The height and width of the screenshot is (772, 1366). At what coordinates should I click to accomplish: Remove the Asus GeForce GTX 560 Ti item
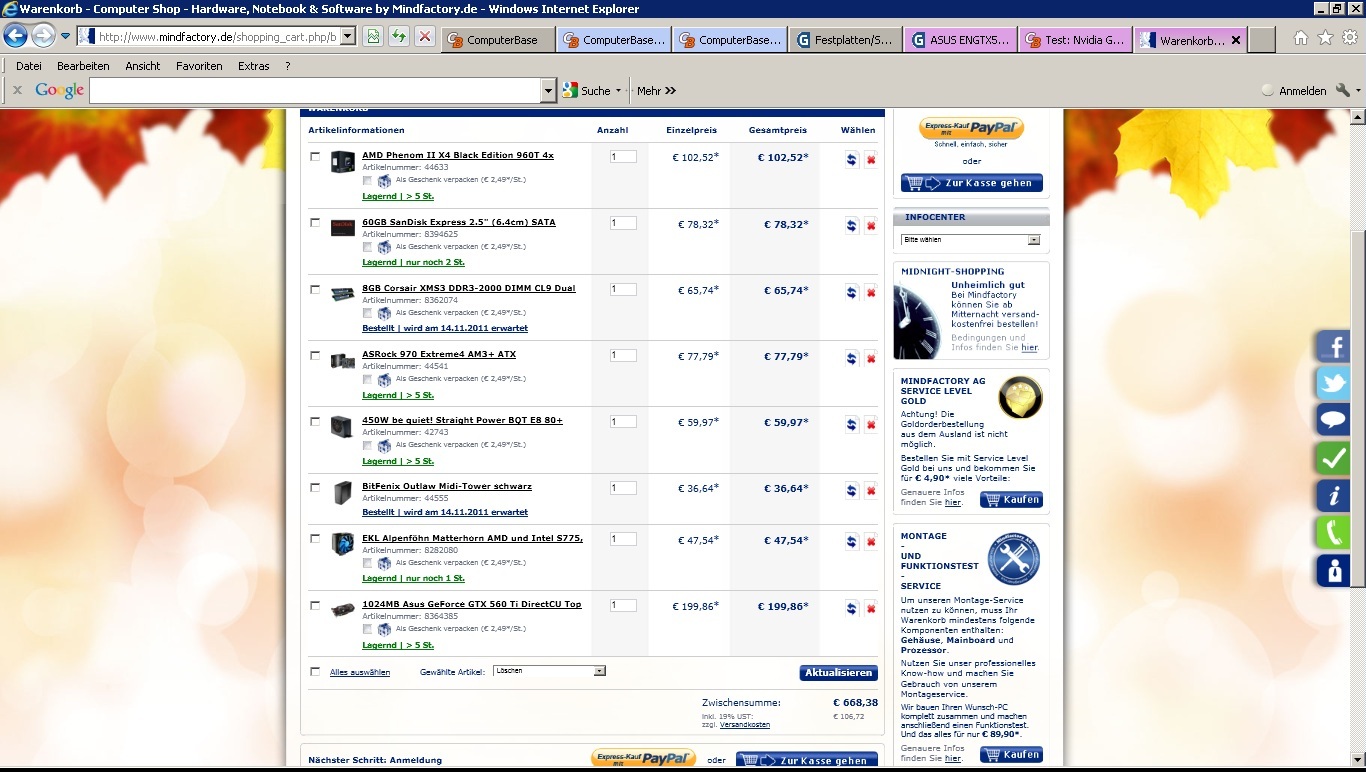(871, 608)
